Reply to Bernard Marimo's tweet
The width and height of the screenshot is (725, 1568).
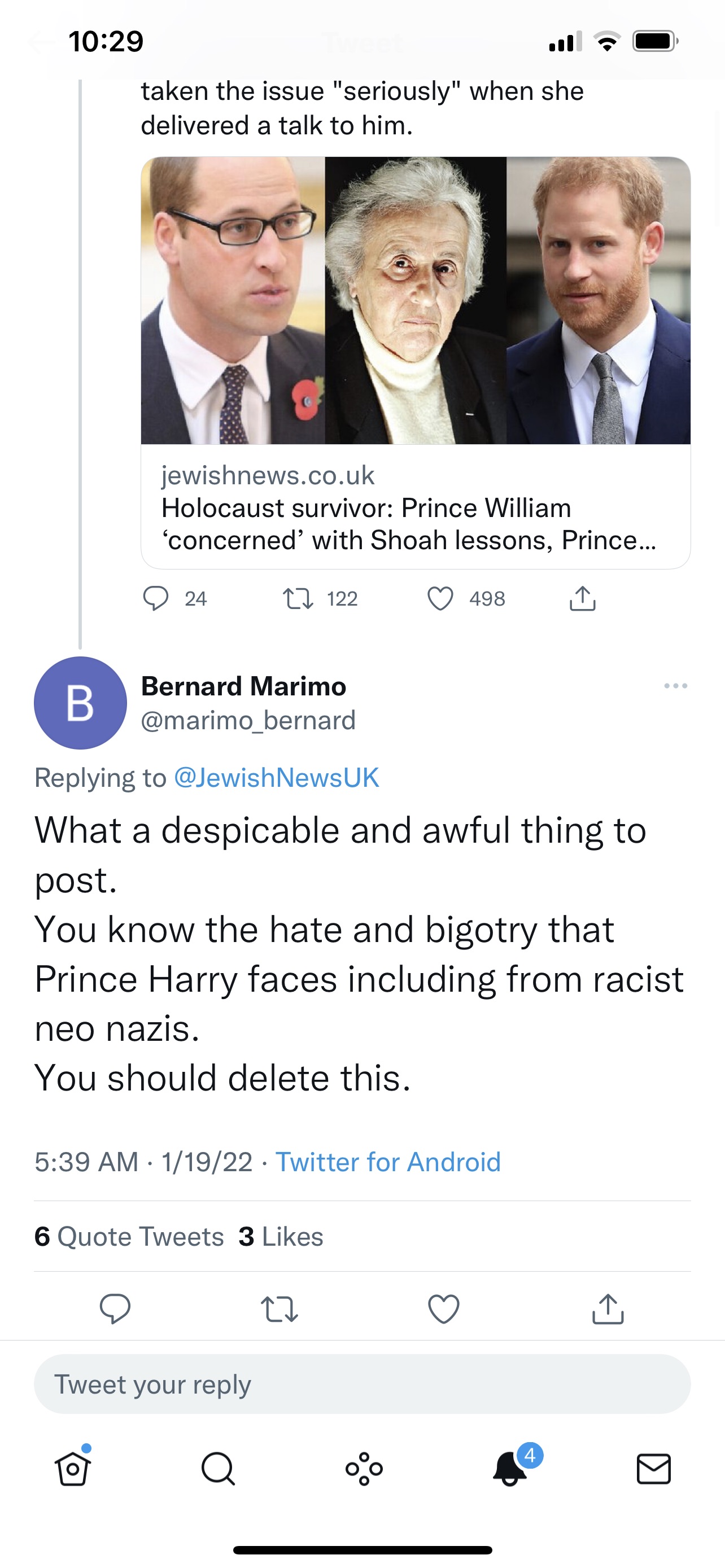click(x=115, y=1309)
